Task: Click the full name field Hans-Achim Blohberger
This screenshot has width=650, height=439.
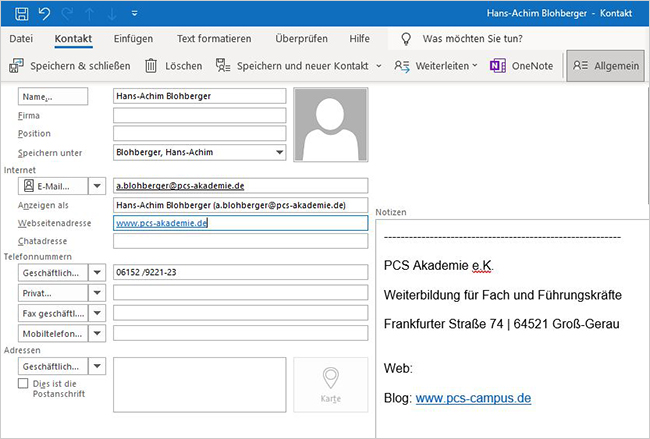Action: click(x=199, y=96)
